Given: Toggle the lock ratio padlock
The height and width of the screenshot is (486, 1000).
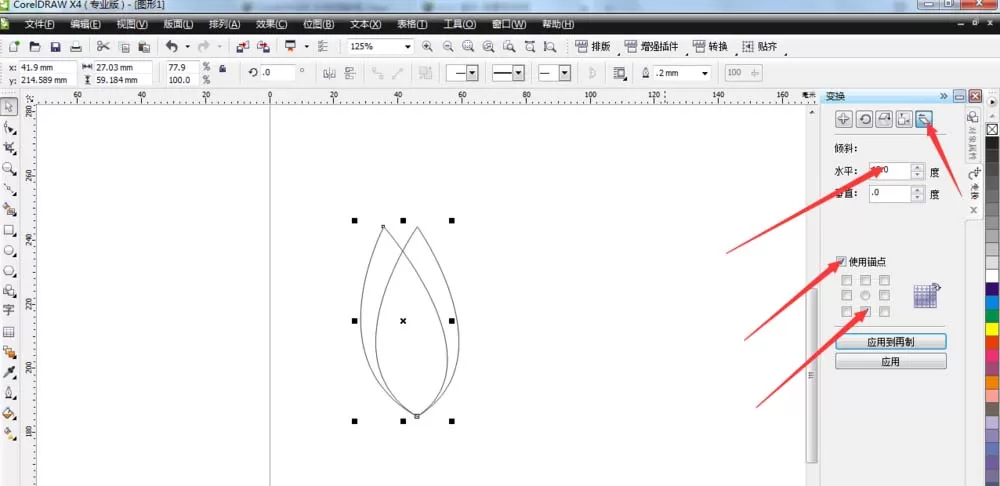Looking at the screenshot, I should point(222,68).
